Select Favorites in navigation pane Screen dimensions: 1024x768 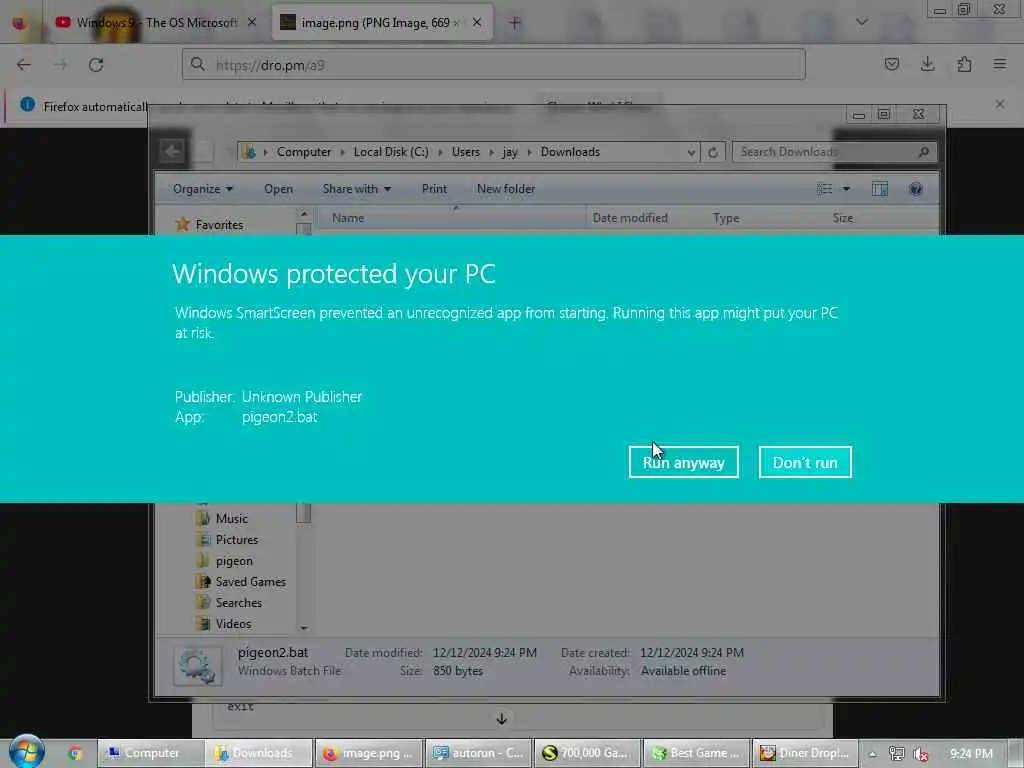click(219, 225)
